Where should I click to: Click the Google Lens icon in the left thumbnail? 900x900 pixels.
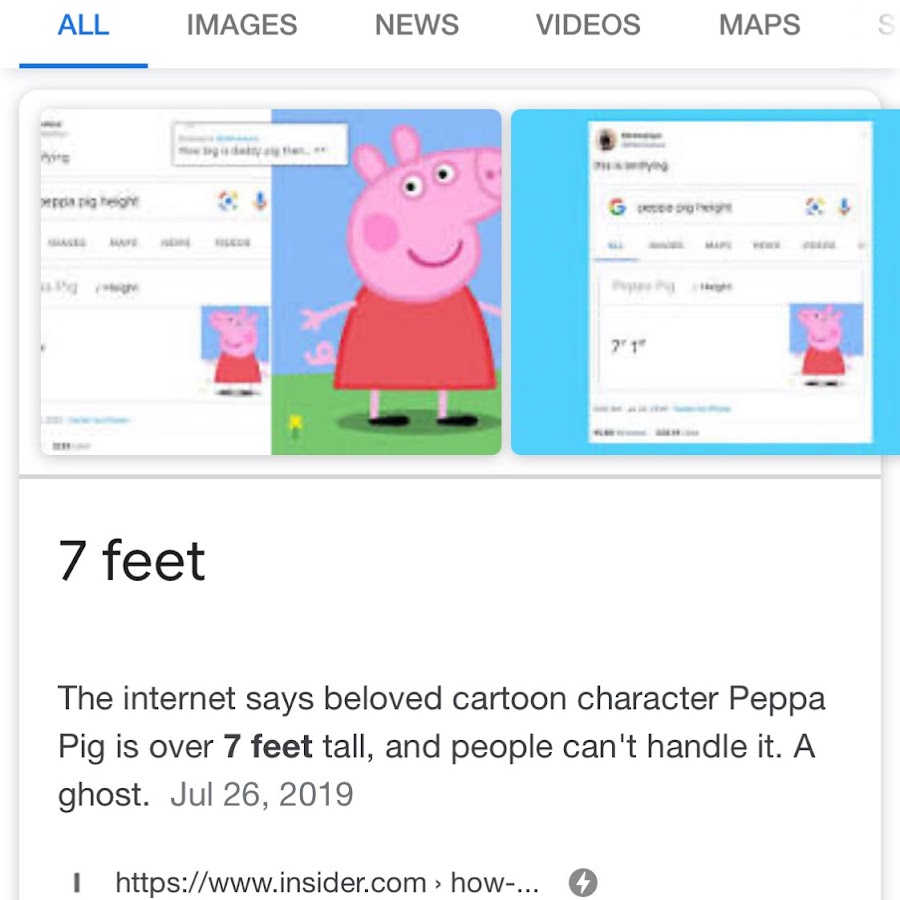(x=229, y=201)
